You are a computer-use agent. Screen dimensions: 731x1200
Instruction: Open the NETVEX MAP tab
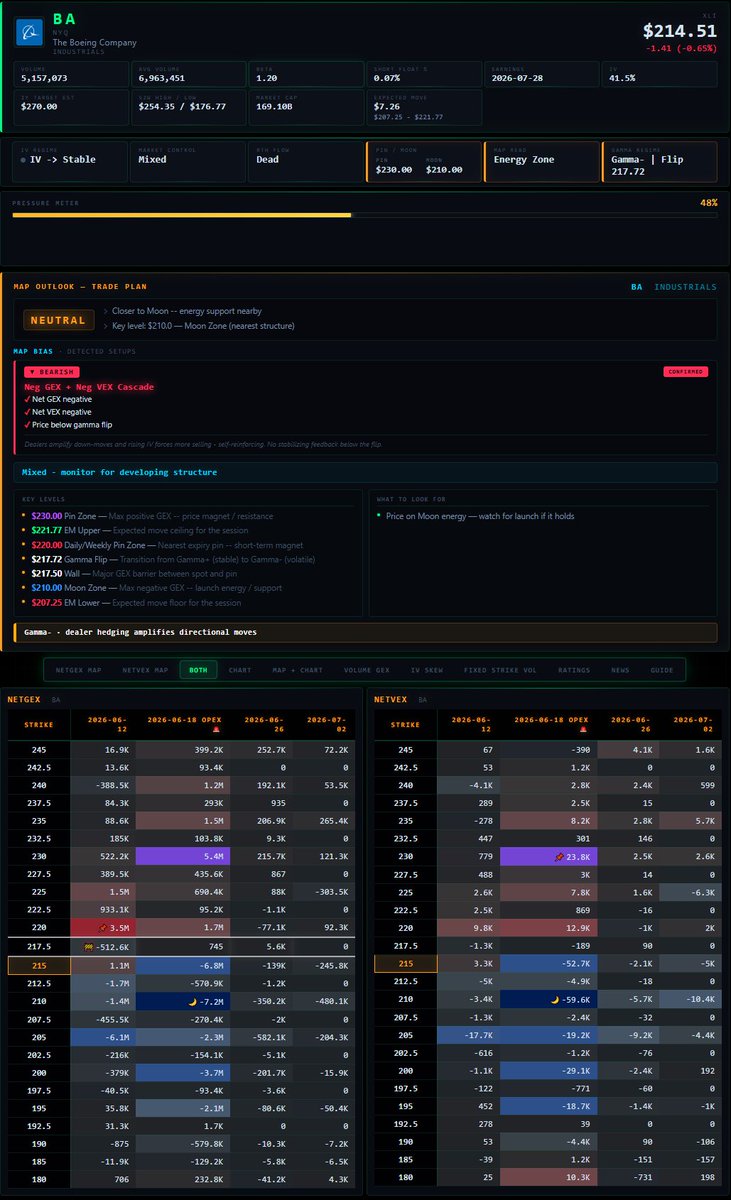(145, 670)
